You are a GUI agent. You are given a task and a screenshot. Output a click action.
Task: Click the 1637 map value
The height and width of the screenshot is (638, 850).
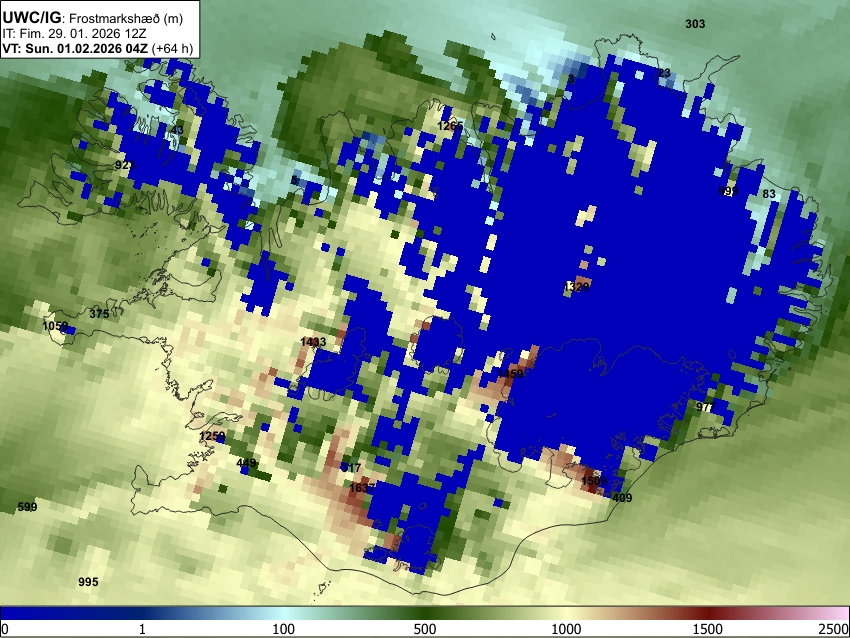(362, 488)
